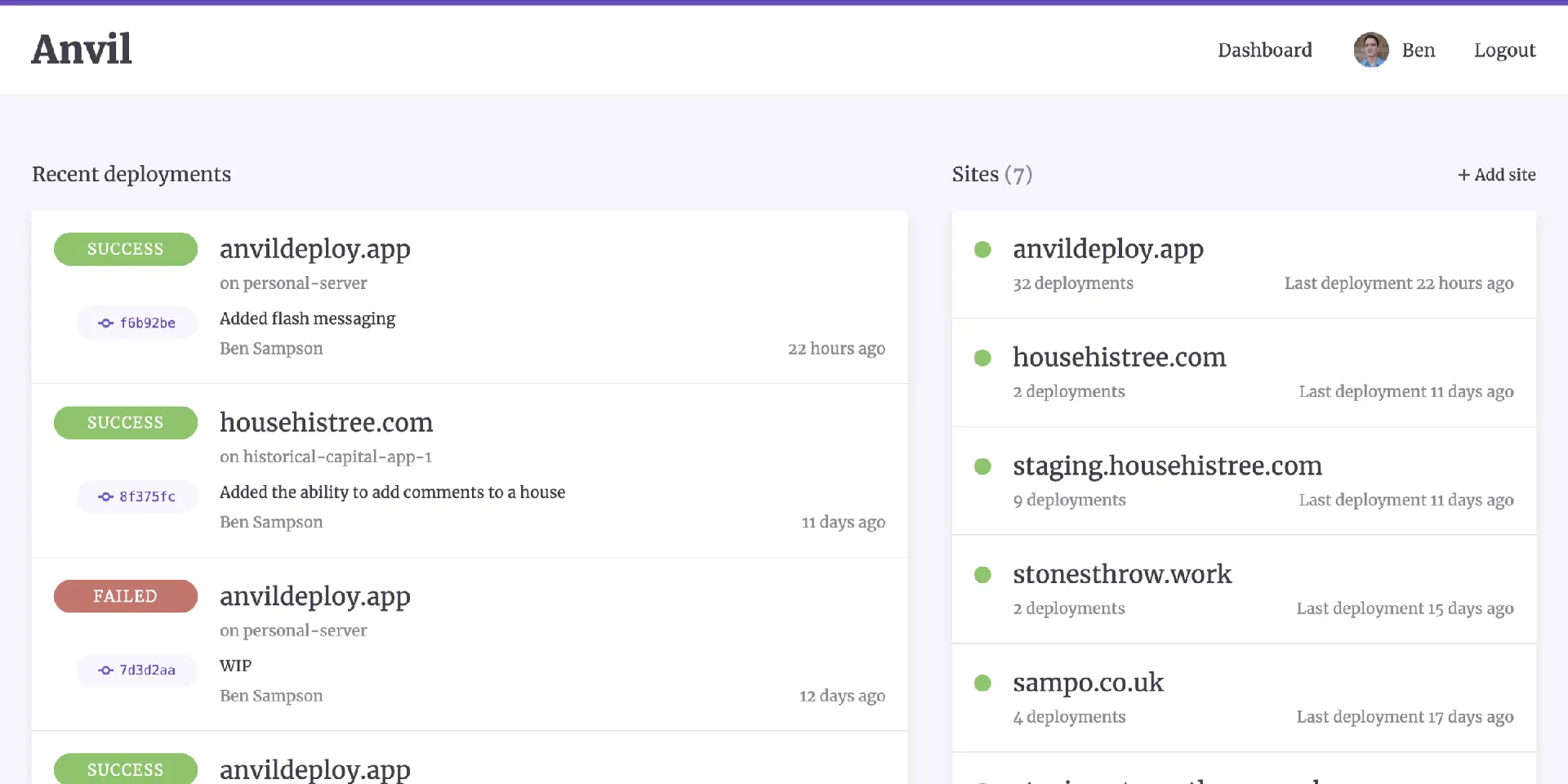Click '22 hours ago' deployment timestamp
Screen dimensions: 1568x784
(836, 349)
